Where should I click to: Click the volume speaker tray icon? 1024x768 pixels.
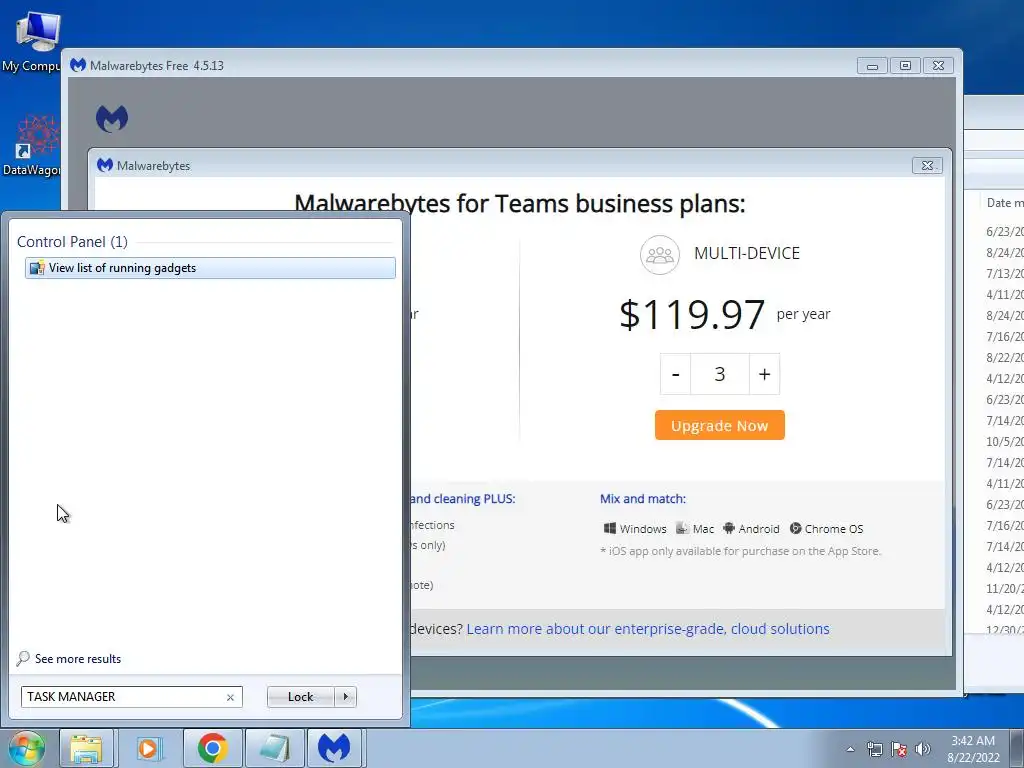click(x=923, y=749)
